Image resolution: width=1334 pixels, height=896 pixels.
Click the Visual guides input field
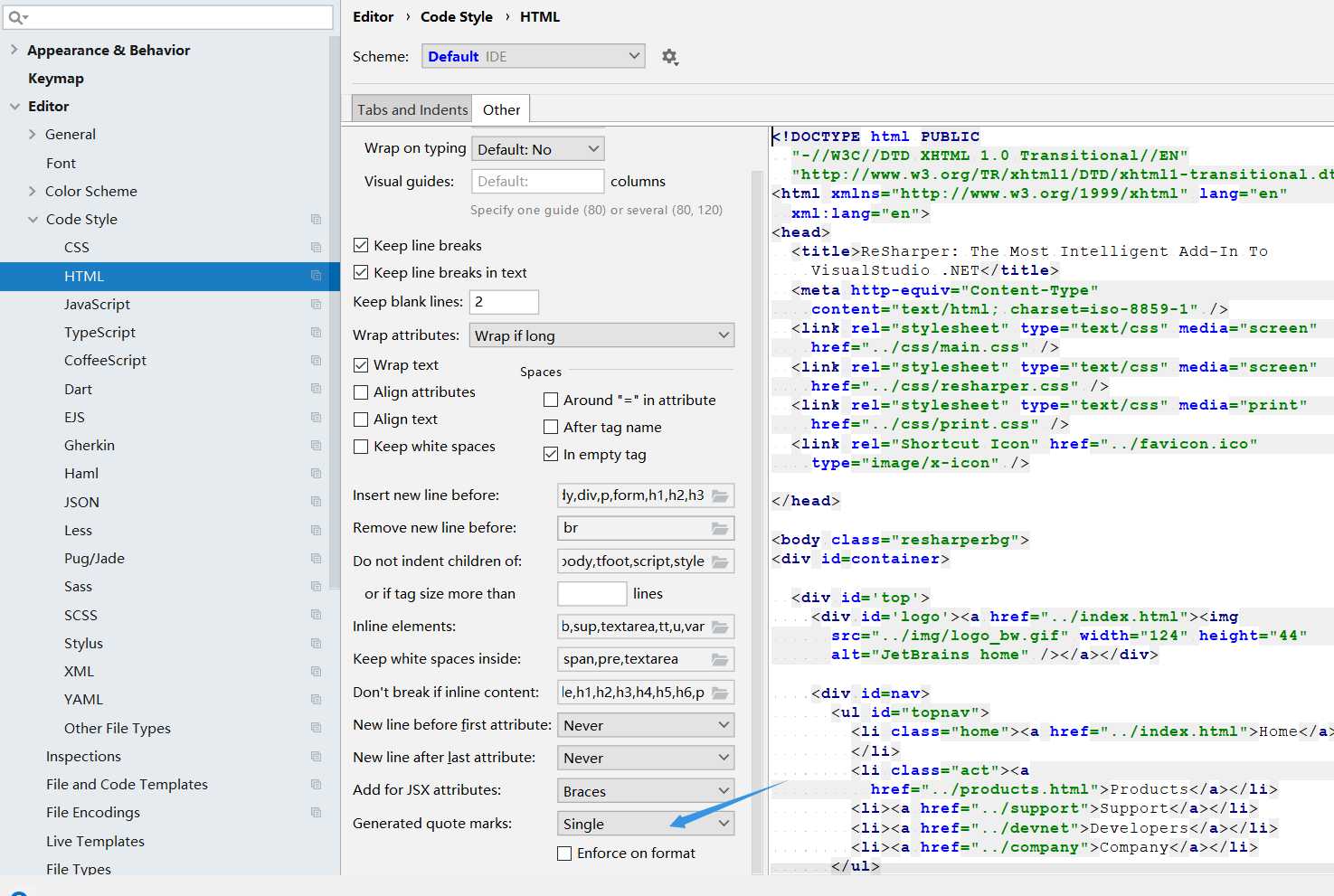coord(537,181)
